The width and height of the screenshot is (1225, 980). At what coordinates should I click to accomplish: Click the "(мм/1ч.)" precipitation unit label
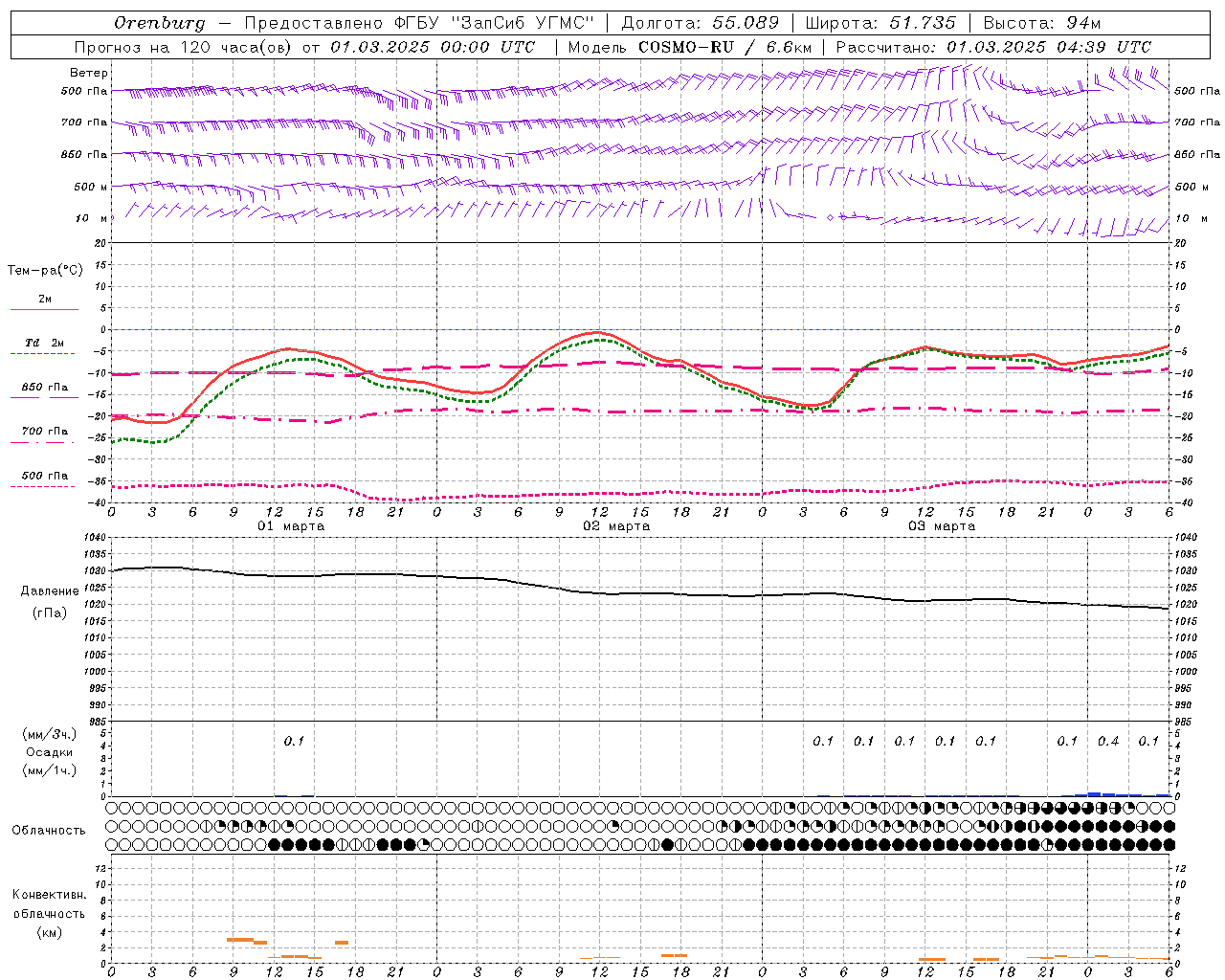49,770
